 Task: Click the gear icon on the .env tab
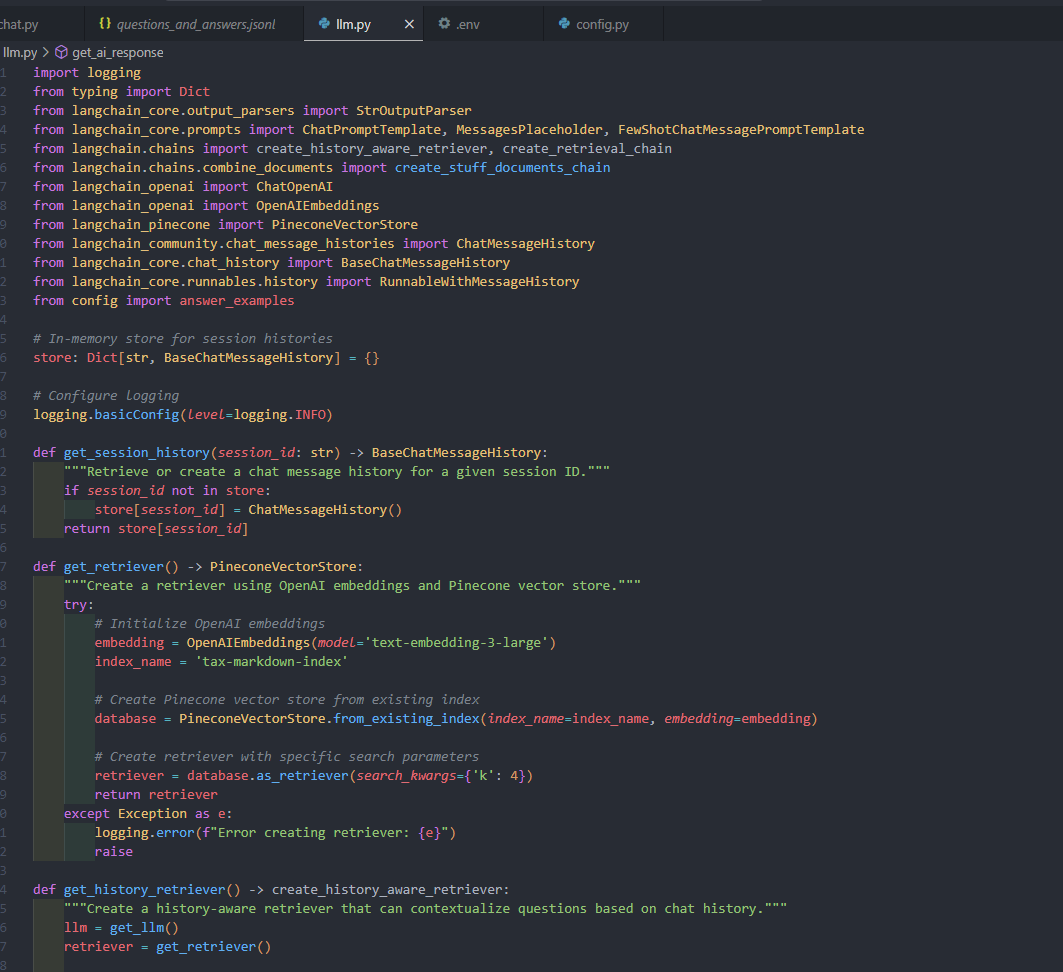tap(444, 24)
